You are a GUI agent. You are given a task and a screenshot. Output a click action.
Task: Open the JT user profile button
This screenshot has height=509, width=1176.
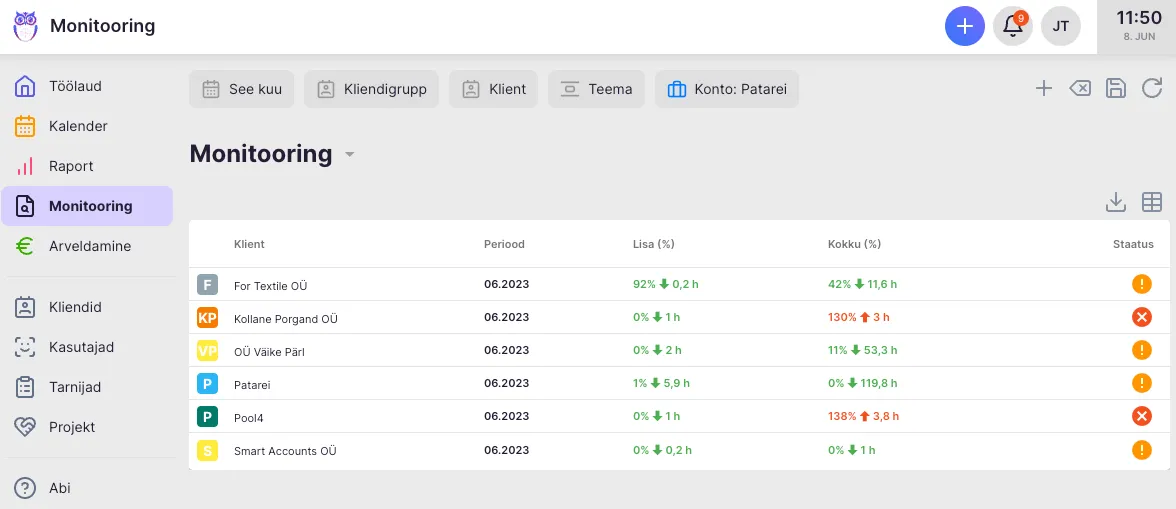coord(1061,26)
